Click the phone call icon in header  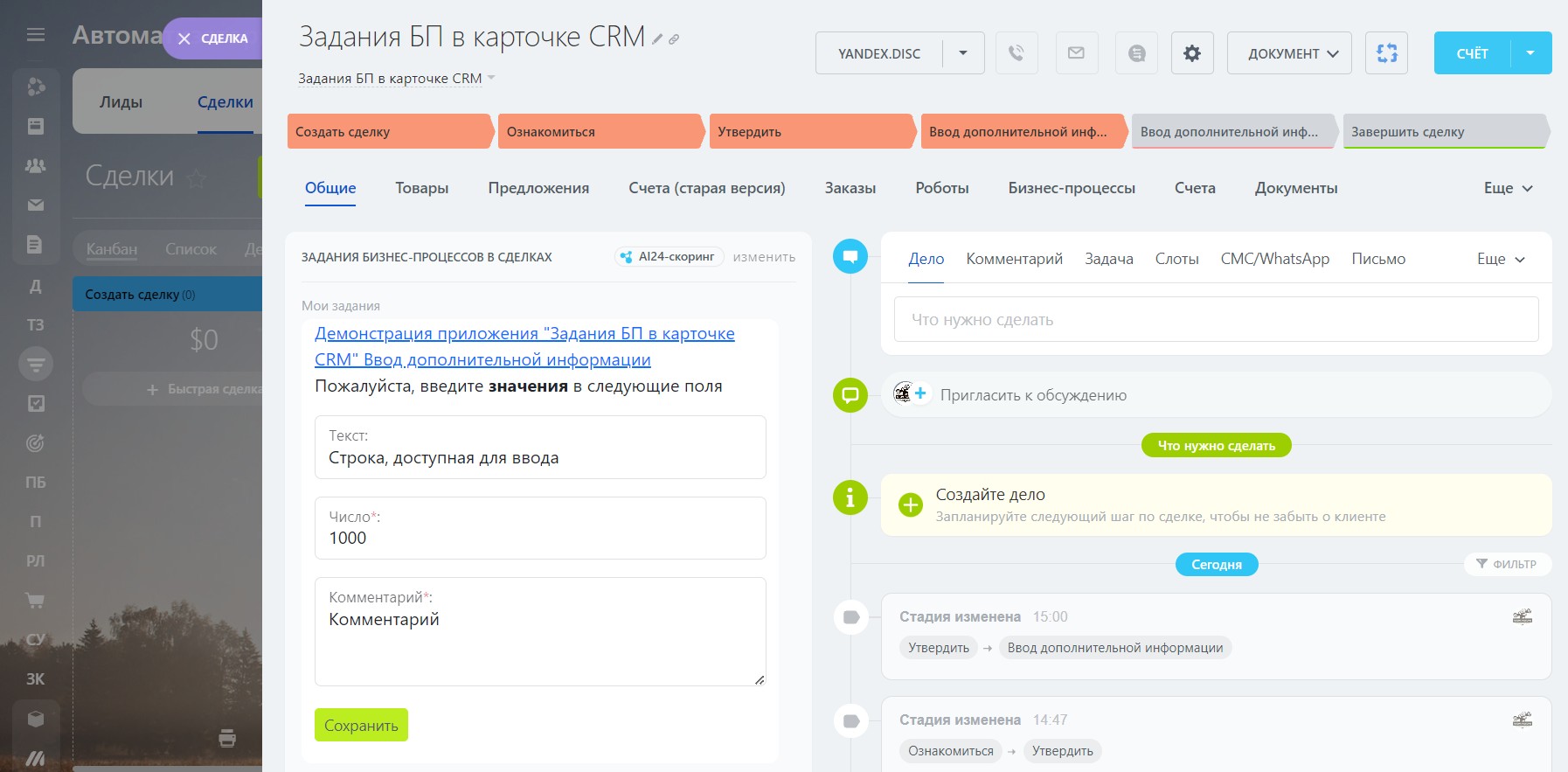1016,53
